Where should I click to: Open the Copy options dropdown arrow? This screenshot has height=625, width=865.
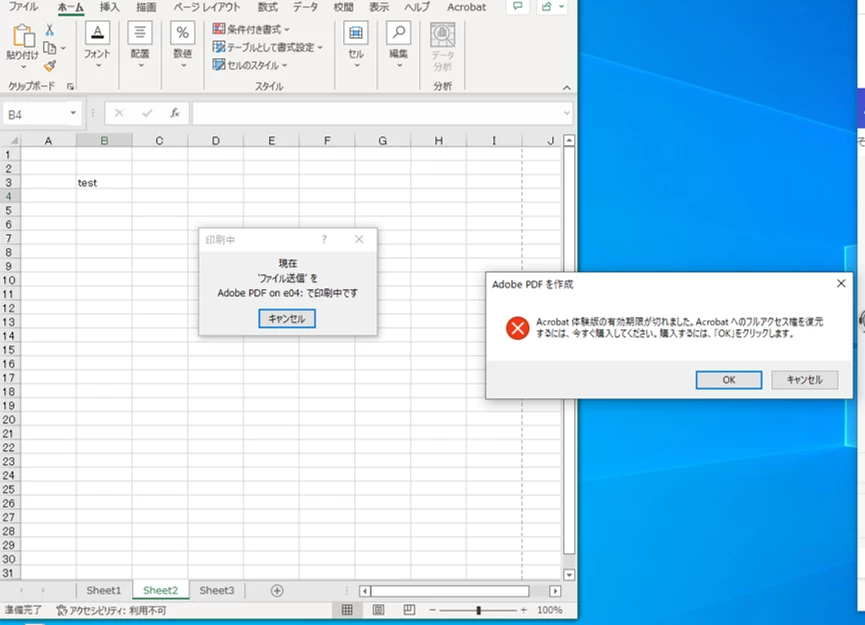point(63,48)
